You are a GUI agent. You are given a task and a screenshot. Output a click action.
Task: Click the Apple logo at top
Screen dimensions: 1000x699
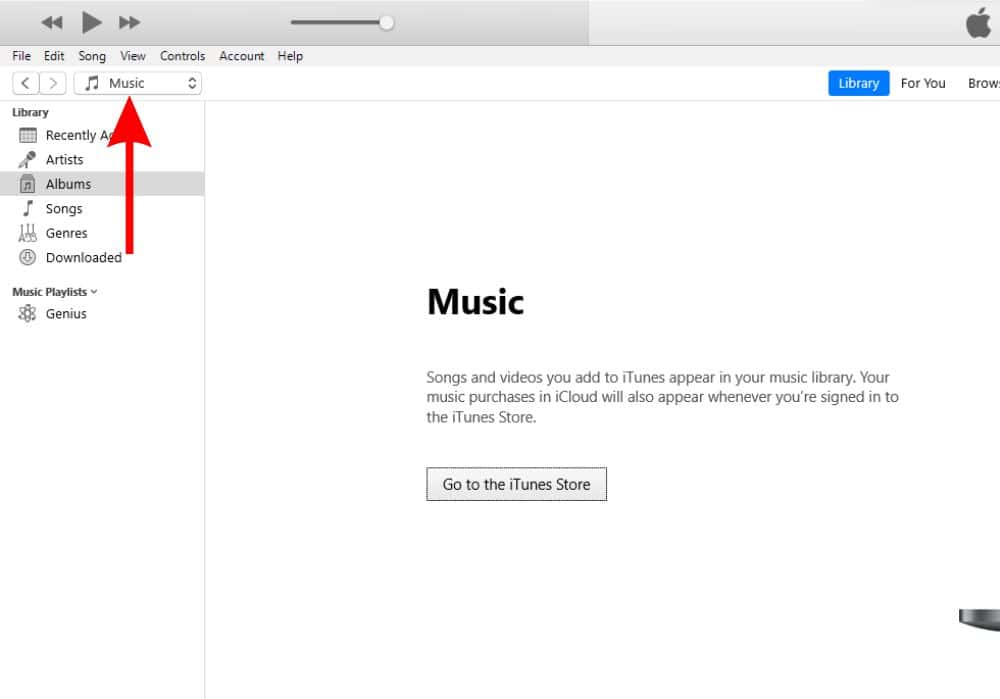coord(978,23)
